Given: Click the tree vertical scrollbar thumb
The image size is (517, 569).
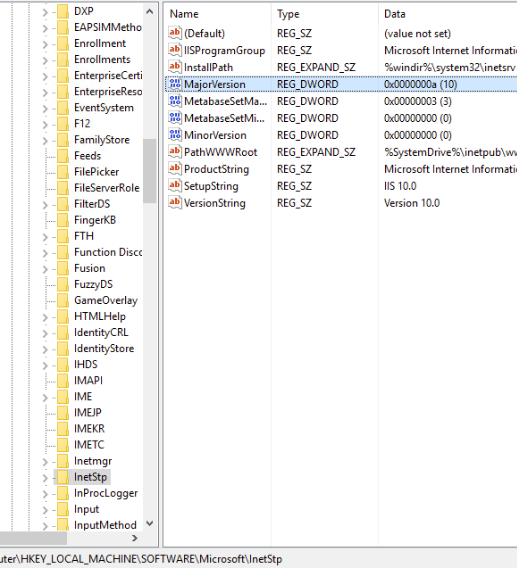Looking at the screenshot, I should [149, 171].
